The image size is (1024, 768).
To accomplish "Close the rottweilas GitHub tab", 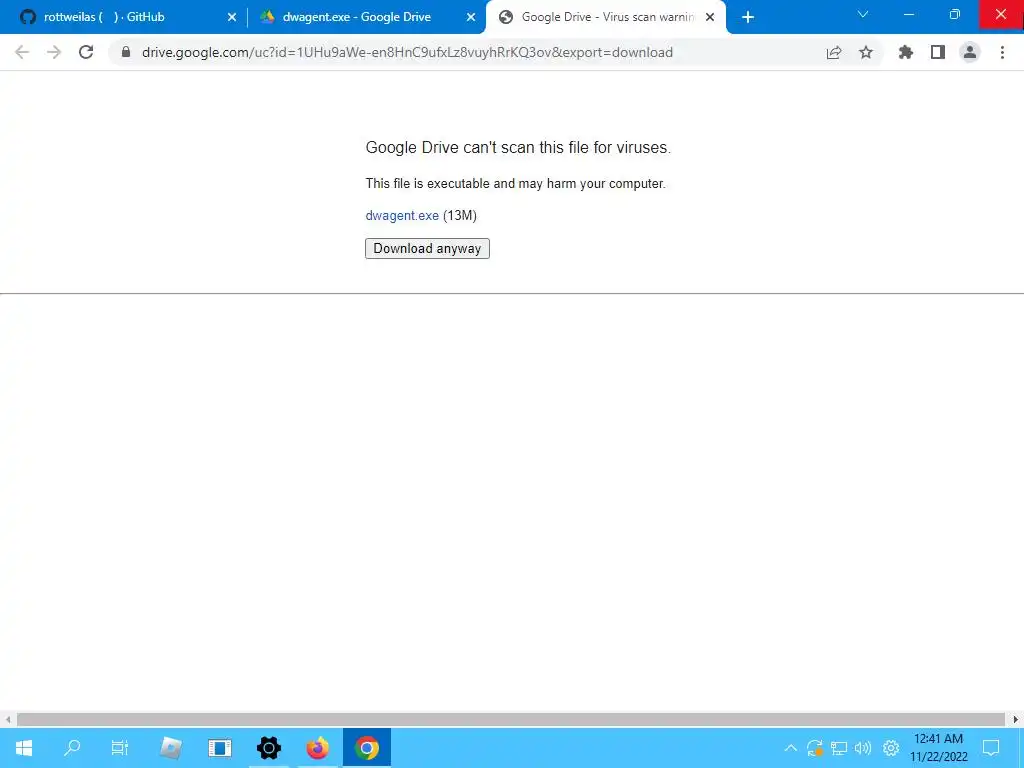I will click(231, 17).
